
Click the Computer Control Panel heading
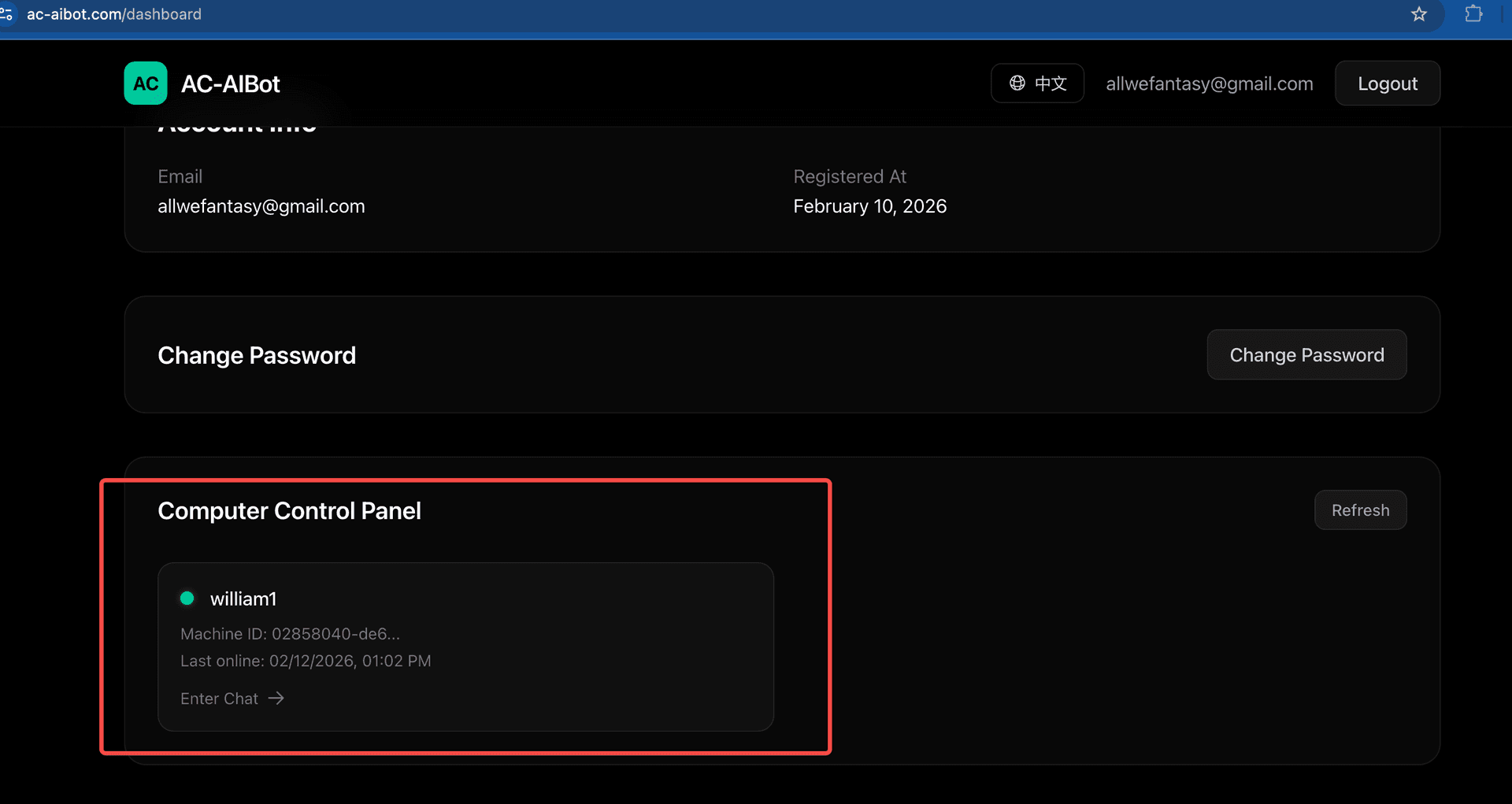(289, 511)
